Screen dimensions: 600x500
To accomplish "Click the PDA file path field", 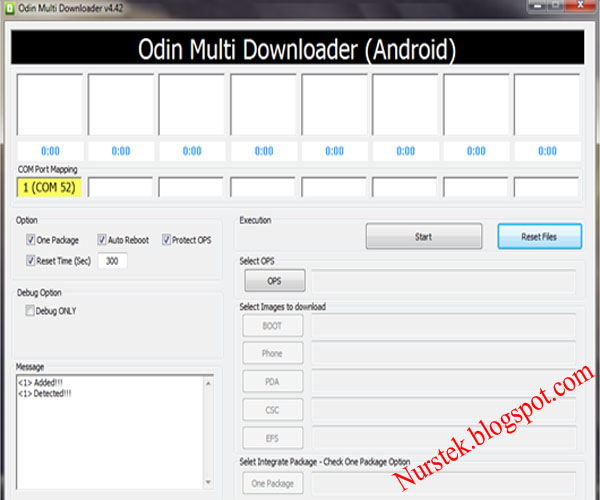I will point(443,381).
